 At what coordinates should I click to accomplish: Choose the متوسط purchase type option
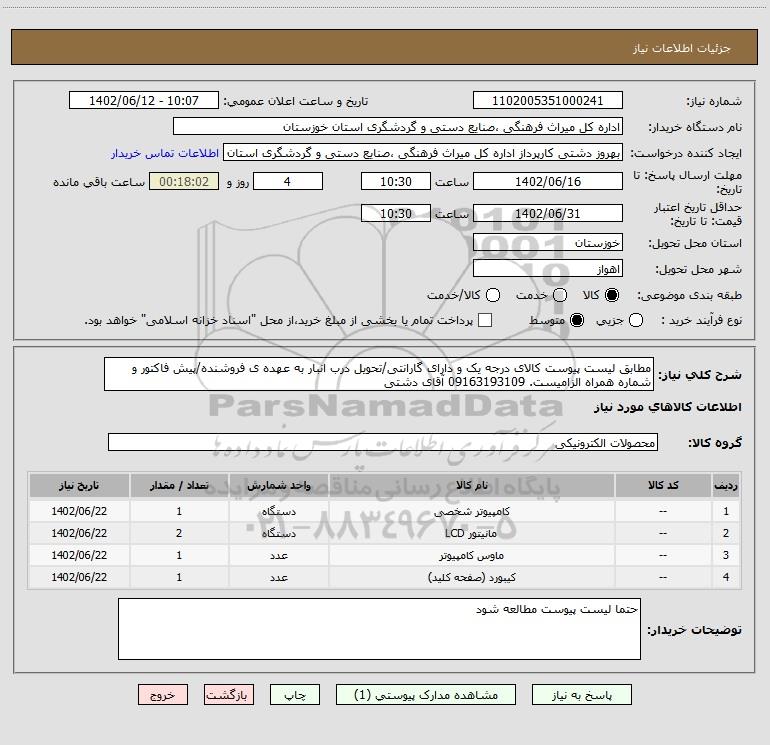pyautogui.click(x=577, y=320)
